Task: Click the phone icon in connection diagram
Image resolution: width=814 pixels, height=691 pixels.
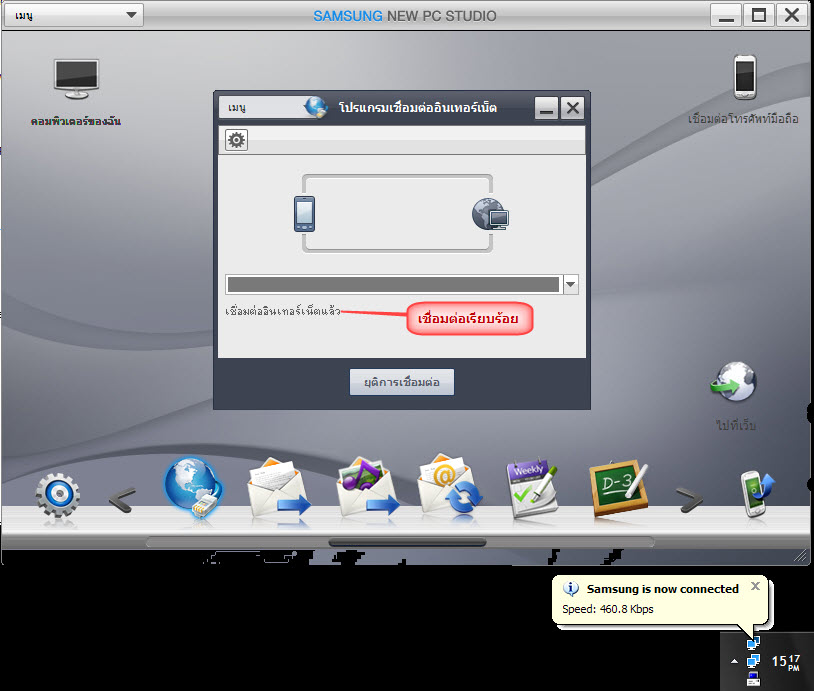Action: click(304, 214)
